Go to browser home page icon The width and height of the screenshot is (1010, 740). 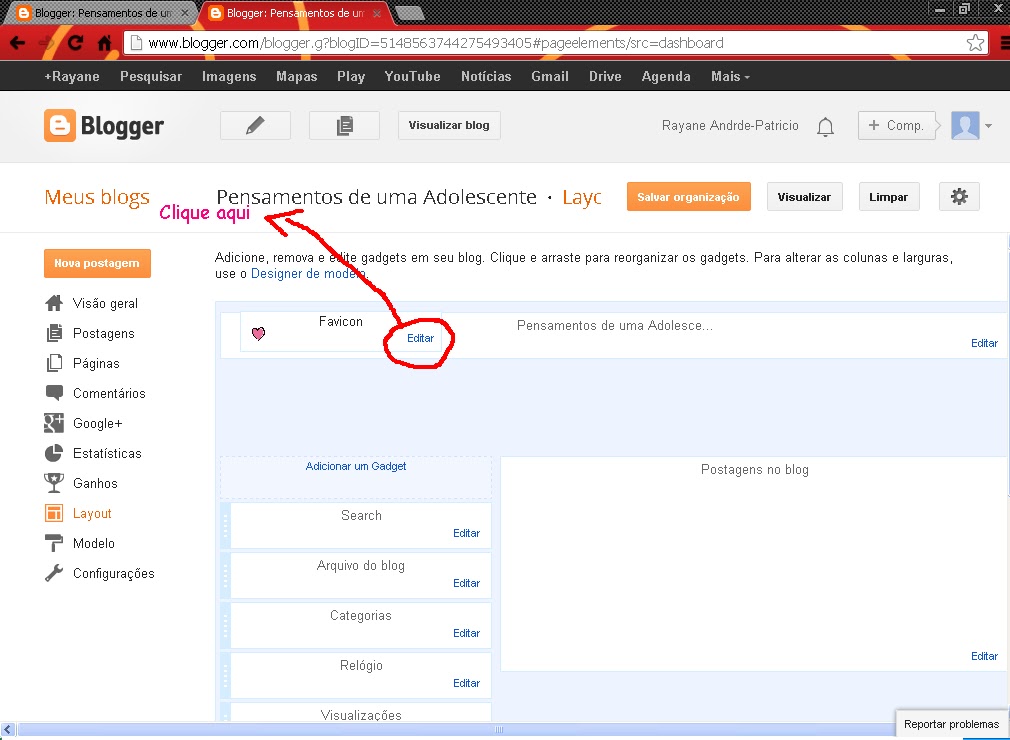coord(104,43)
